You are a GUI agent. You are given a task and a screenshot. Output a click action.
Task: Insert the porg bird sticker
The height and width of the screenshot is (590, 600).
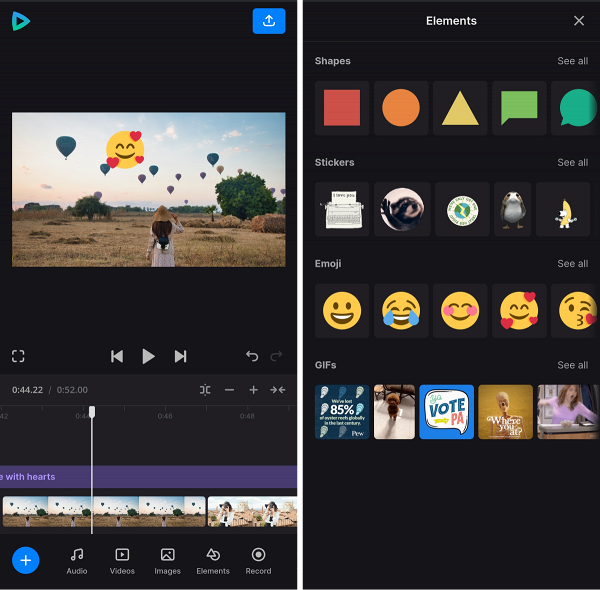(x=513, y=209)
